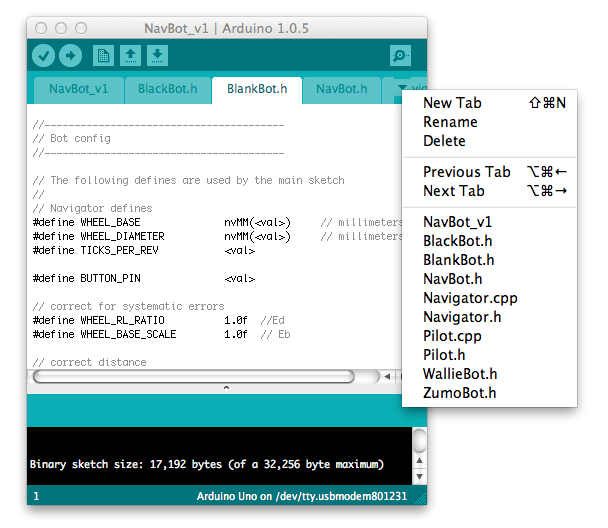Click '// correct for systematic errors' comment

pos(129,306)
